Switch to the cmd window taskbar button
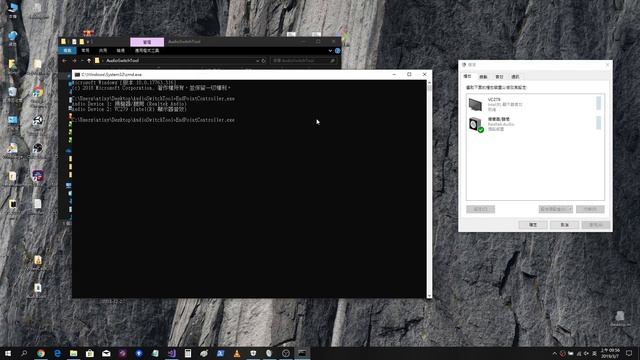Viewport: 640px width, 360px height. 302,353
